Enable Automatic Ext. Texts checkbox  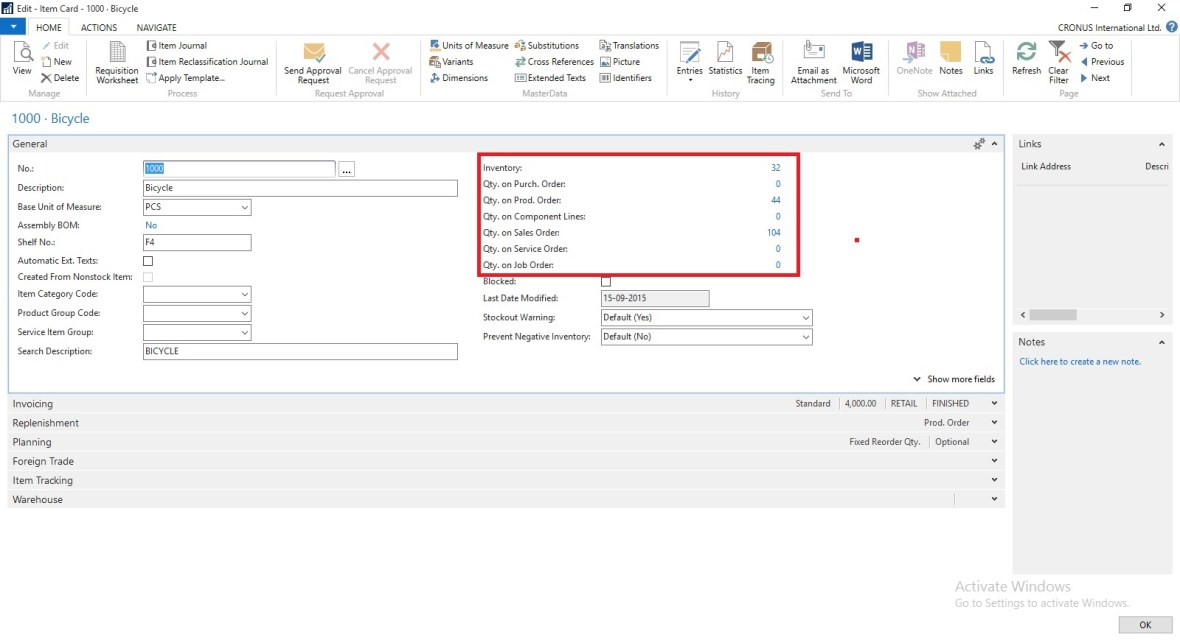(x=149, y=261)
